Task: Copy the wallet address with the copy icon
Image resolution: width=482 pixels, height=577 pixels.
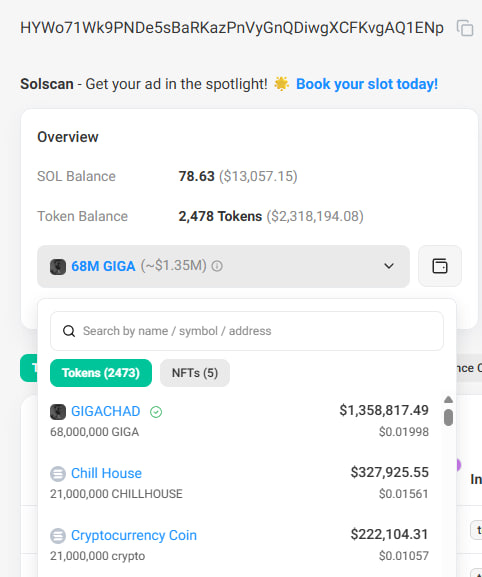Action: pyautogui.click(x=465, y=28)
